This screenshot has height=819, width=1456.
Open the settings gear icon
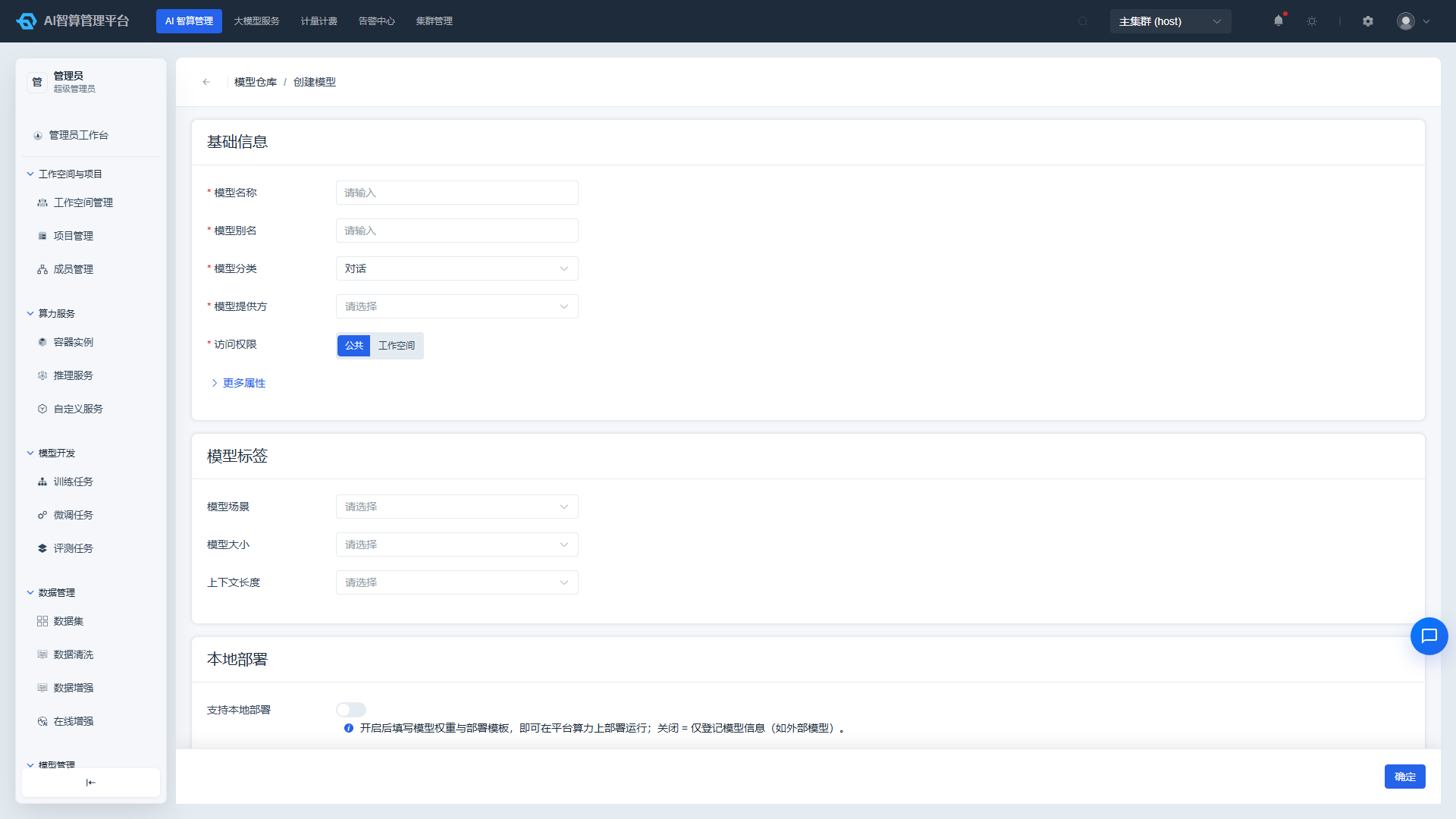click(1368, 21)
